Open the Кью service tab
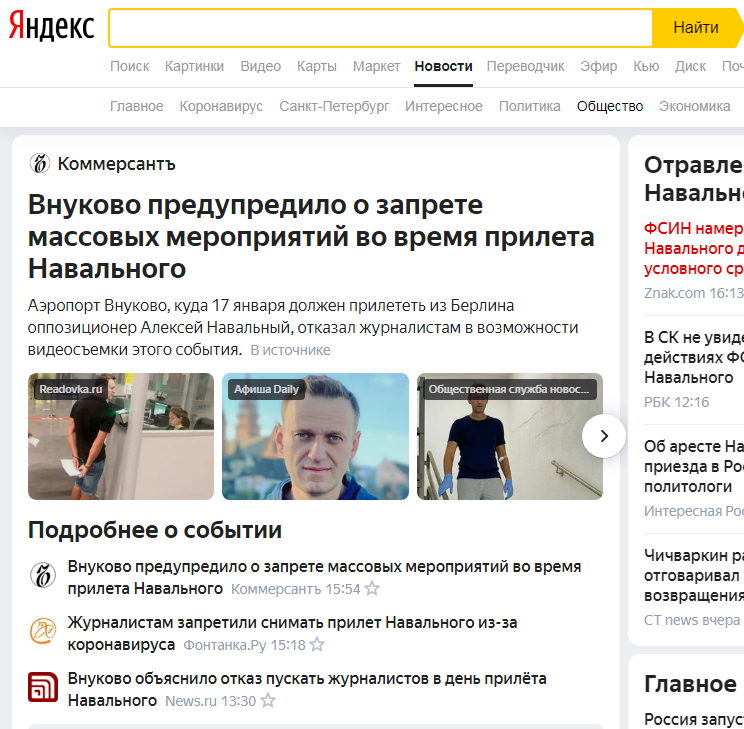744x729 pixels. click(646, 66)
